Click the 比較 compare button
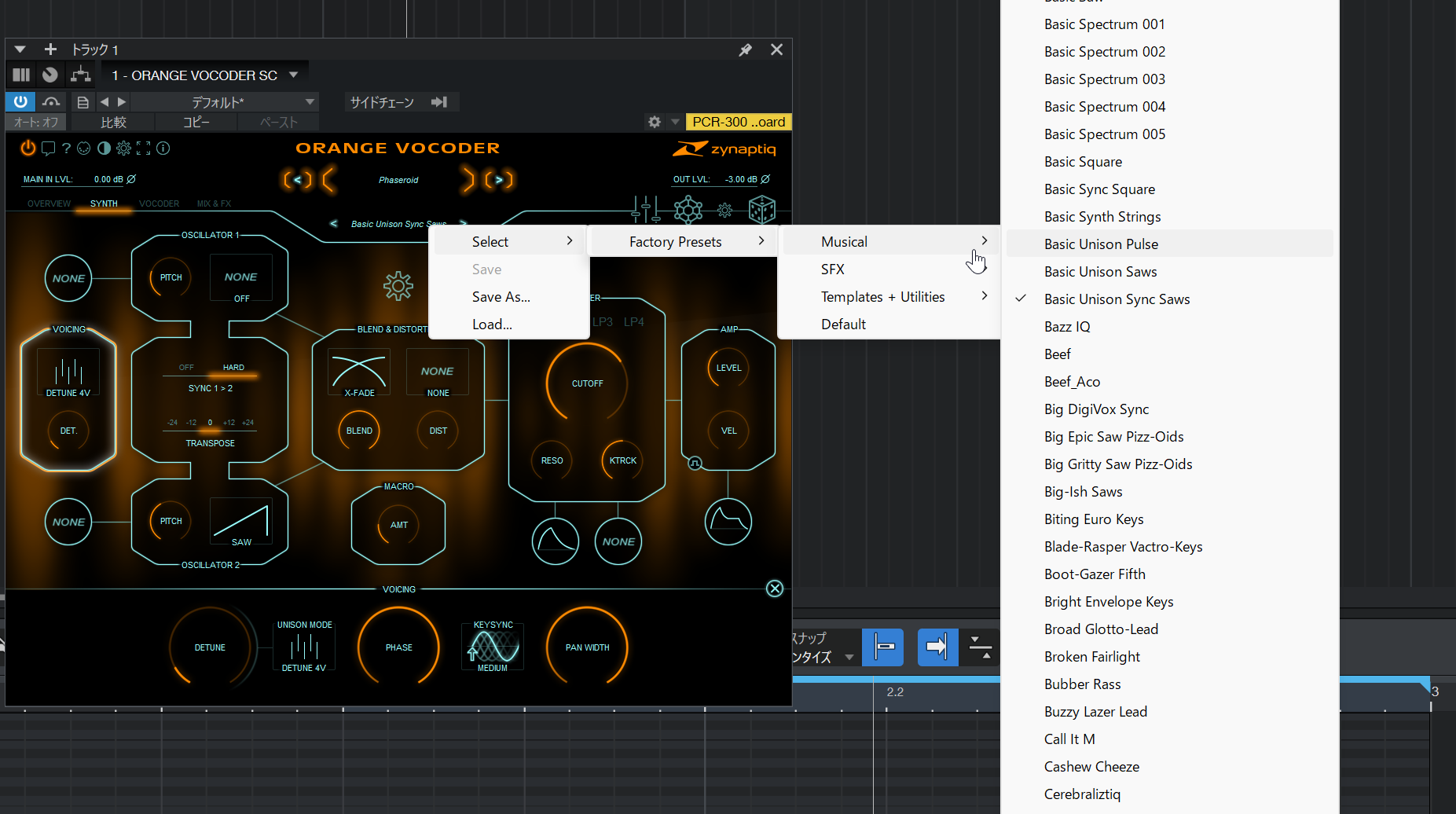 pos(114,123)
